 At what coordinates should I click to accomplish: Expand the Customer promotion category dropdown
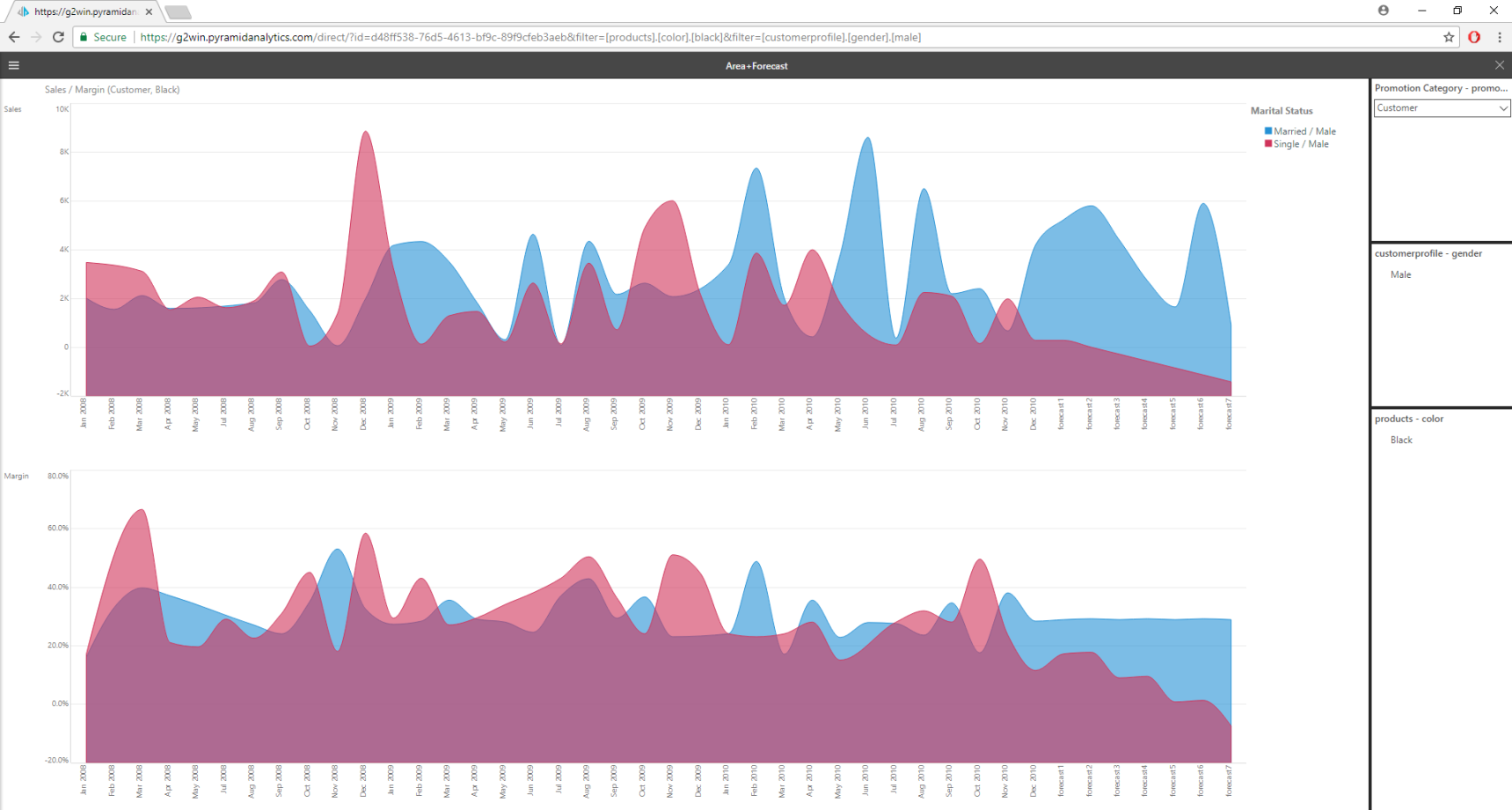(x=1434, y=108)
